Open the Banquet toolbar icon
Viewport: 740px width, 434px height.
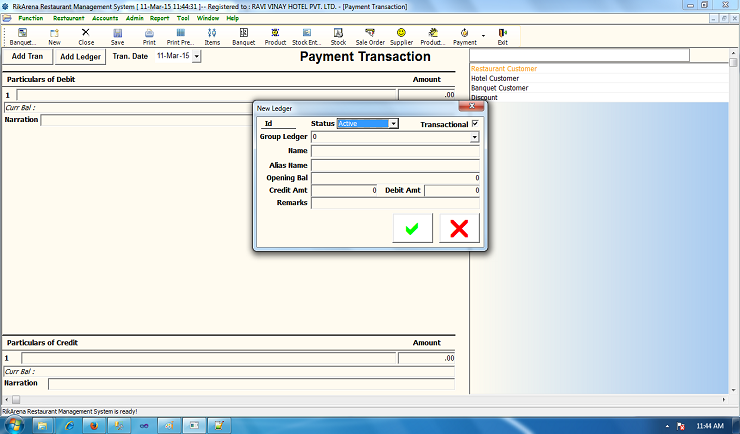(x=243, y=37)
